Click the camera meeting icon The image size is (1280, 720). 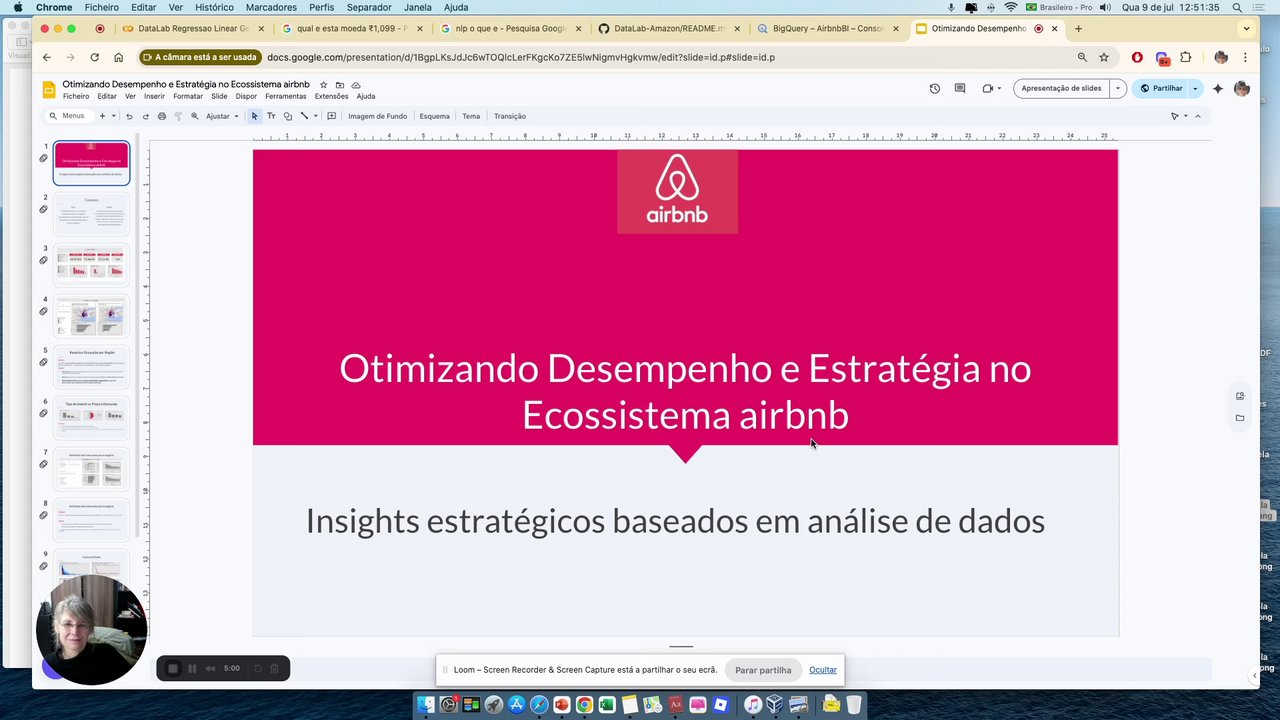pos(987,88)
